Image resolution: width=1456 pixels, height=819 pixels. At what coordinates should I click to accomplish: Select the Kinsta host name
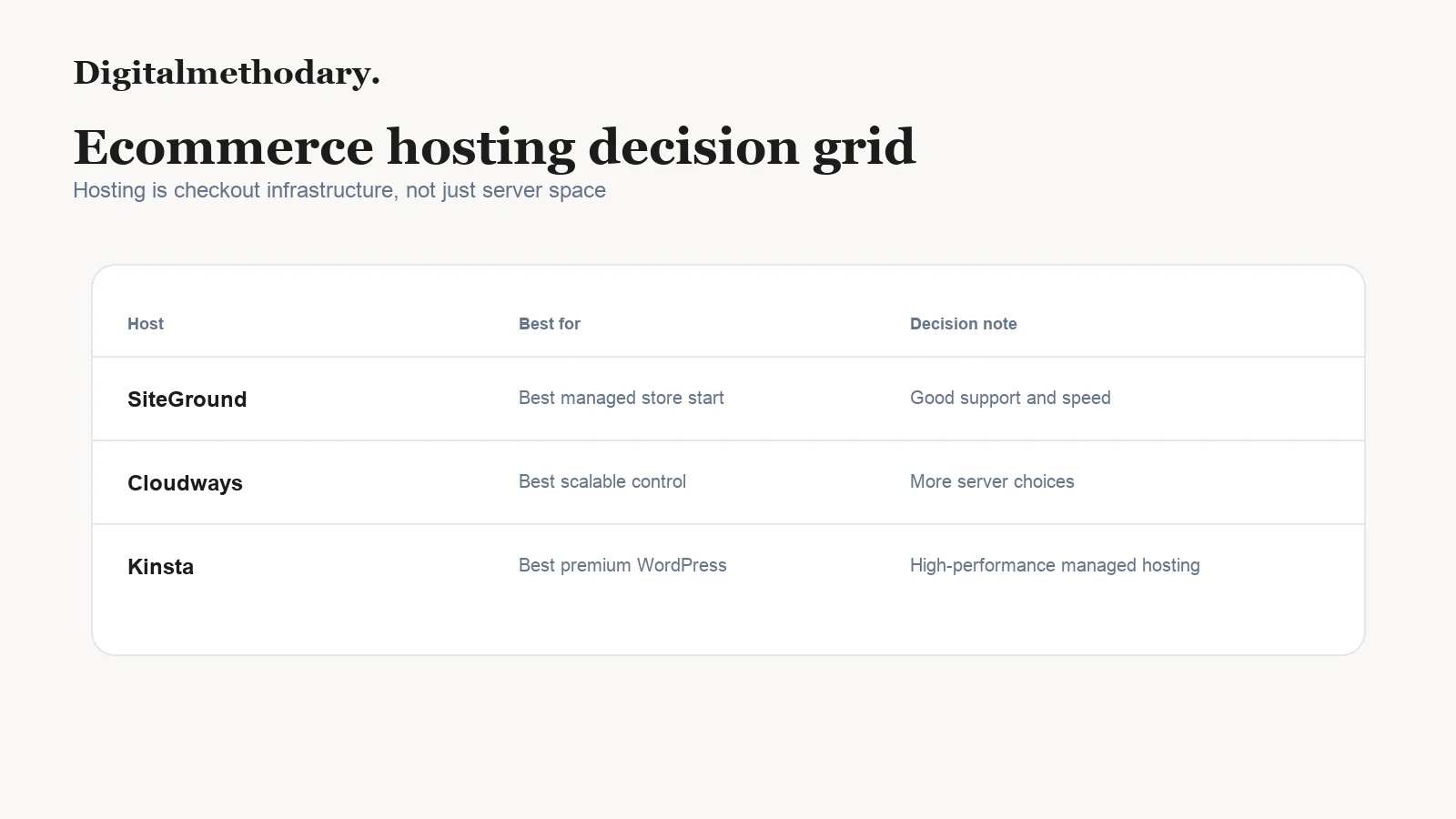tap(161, 567)
